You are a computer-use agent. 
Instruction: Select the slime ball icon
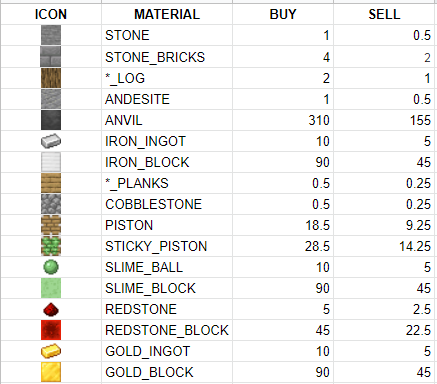[x=51, y=267]
